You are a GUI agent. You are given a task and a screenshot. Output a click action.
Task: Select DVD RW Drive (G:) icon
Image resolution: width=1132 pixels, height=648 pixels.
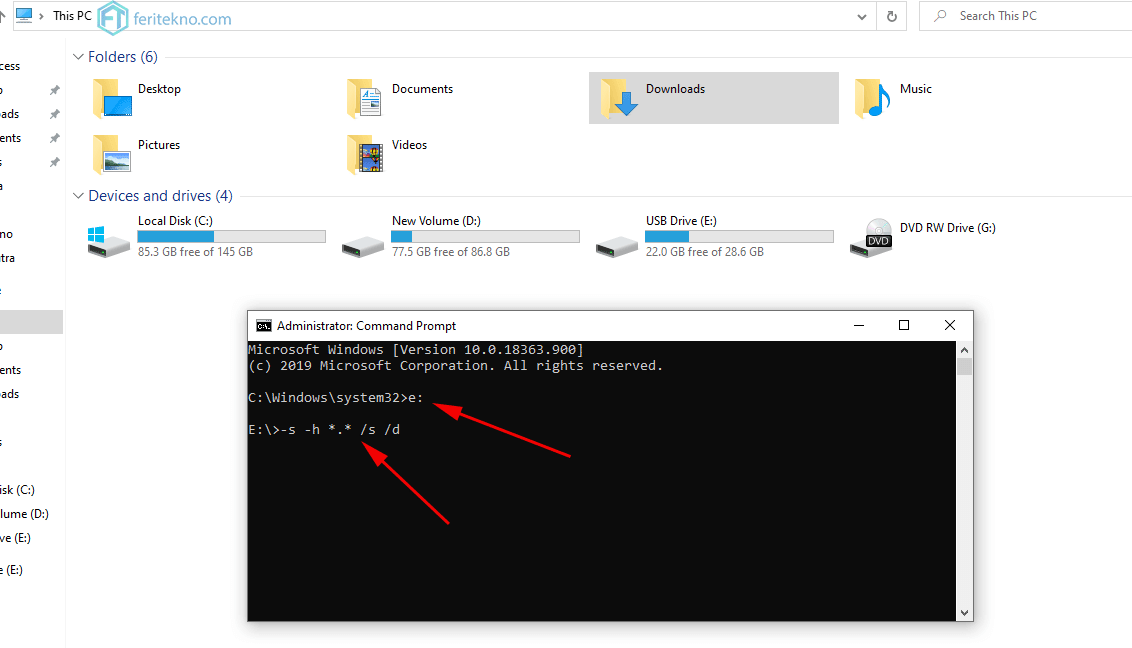(x=871, y=238)
